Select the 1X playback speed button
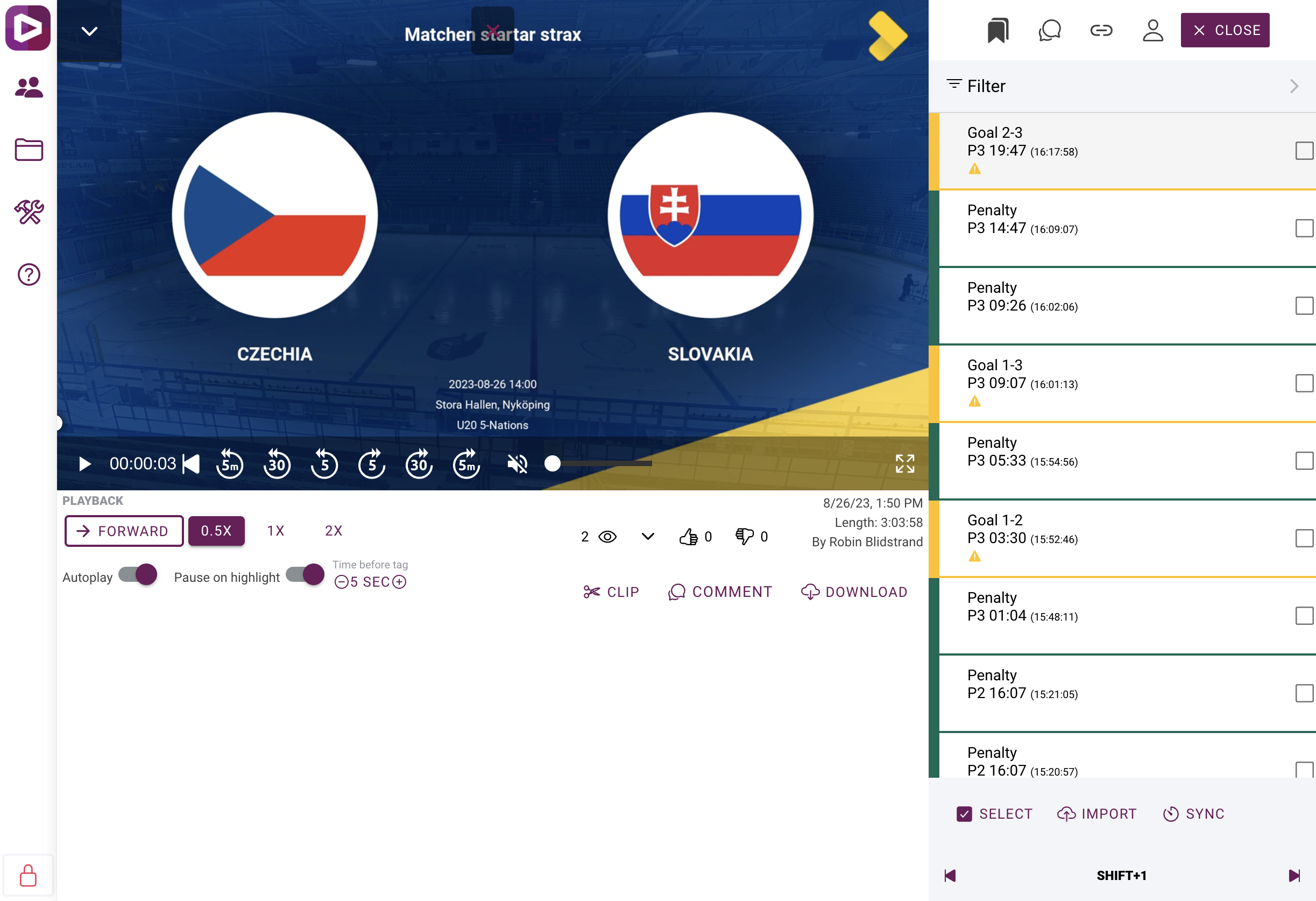The image size is (1316, 901). (277, 531)
